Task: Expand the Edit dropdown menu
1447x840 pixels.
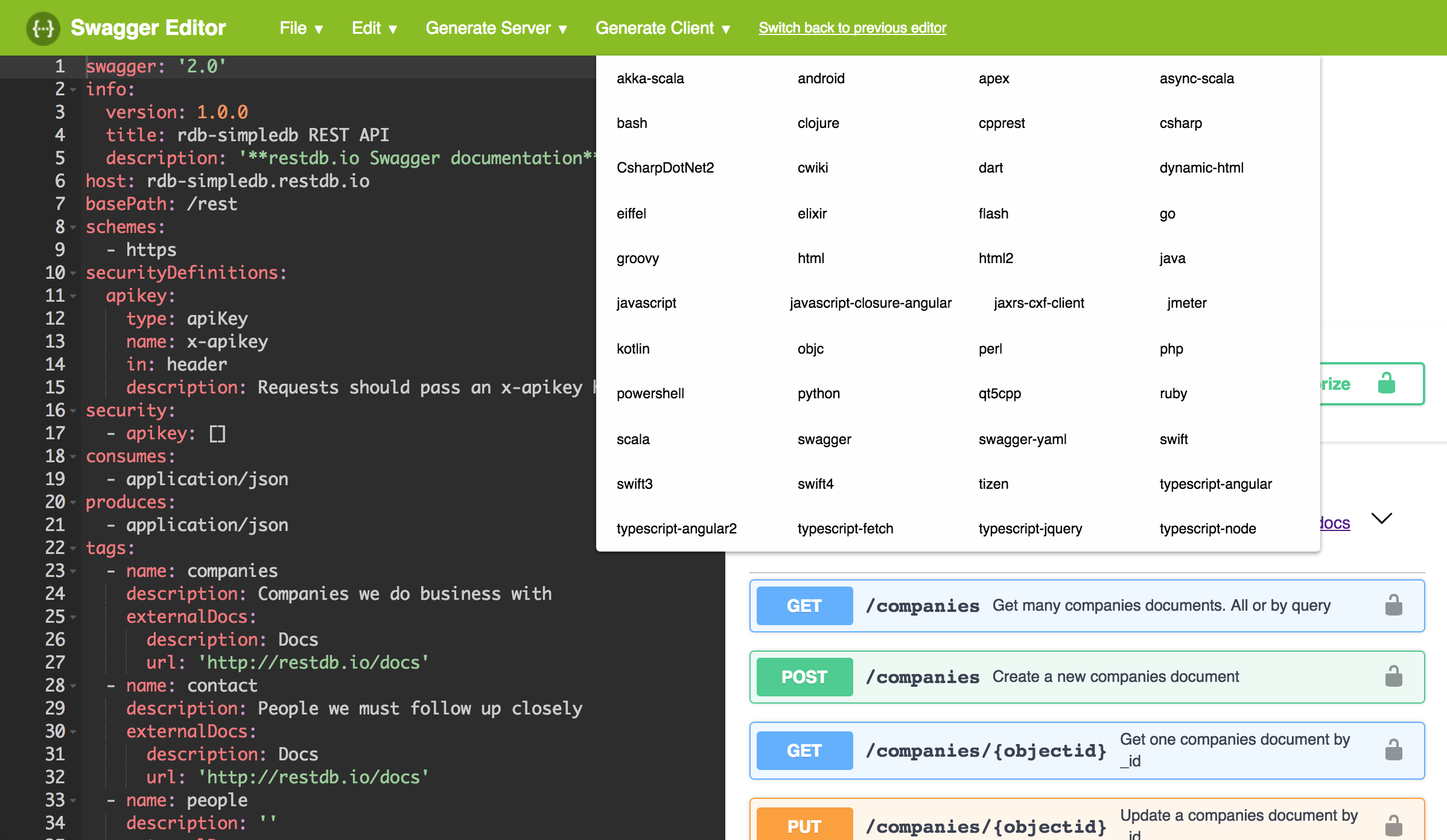Action: 375,27
